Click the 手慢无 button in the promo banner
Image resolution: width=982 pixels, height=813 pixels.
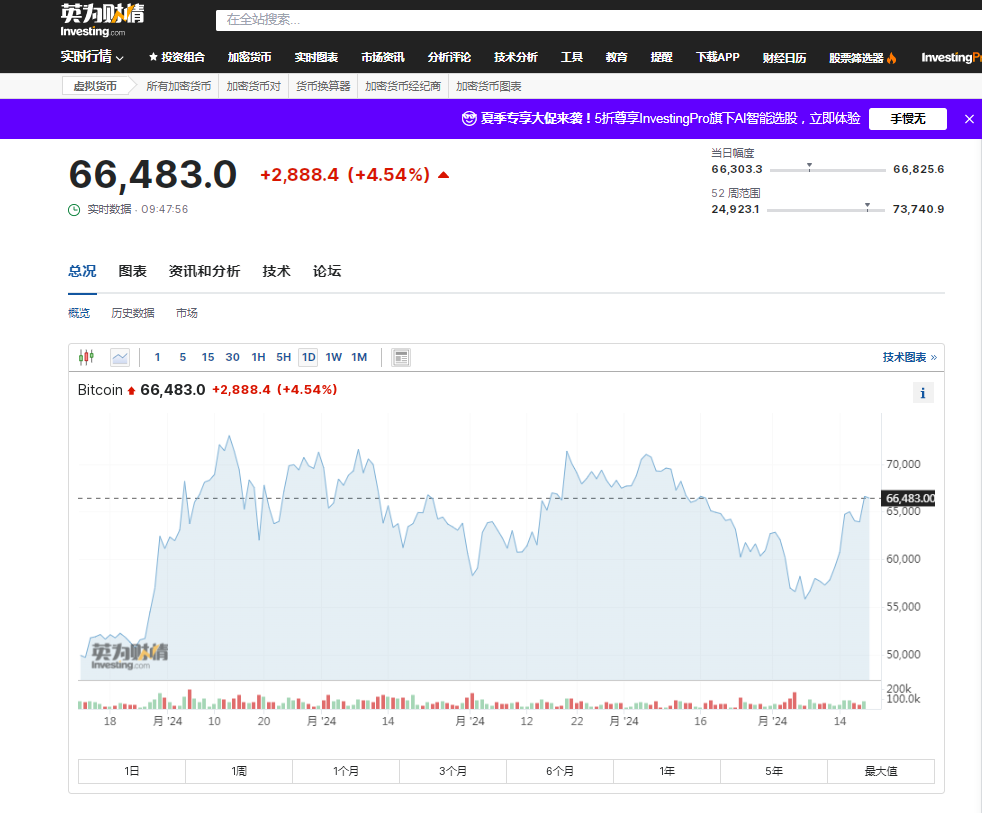(907, 119)
